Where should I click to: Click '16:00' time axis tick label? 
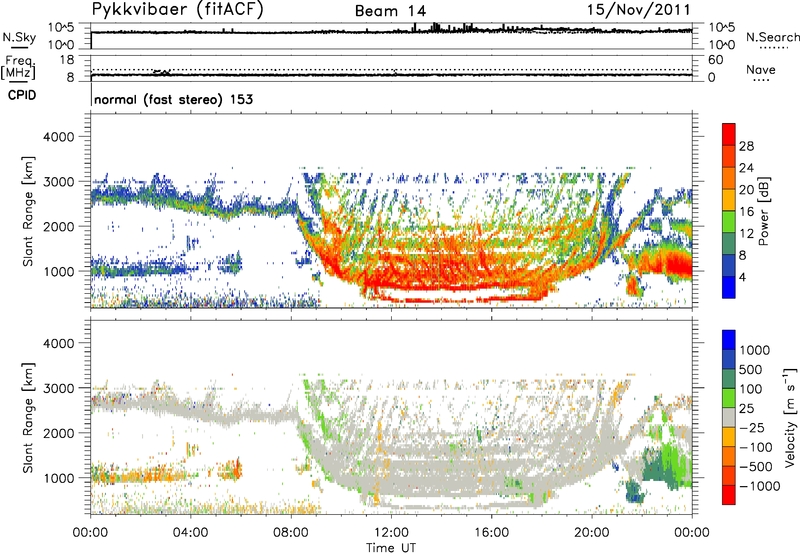(491, 533)
